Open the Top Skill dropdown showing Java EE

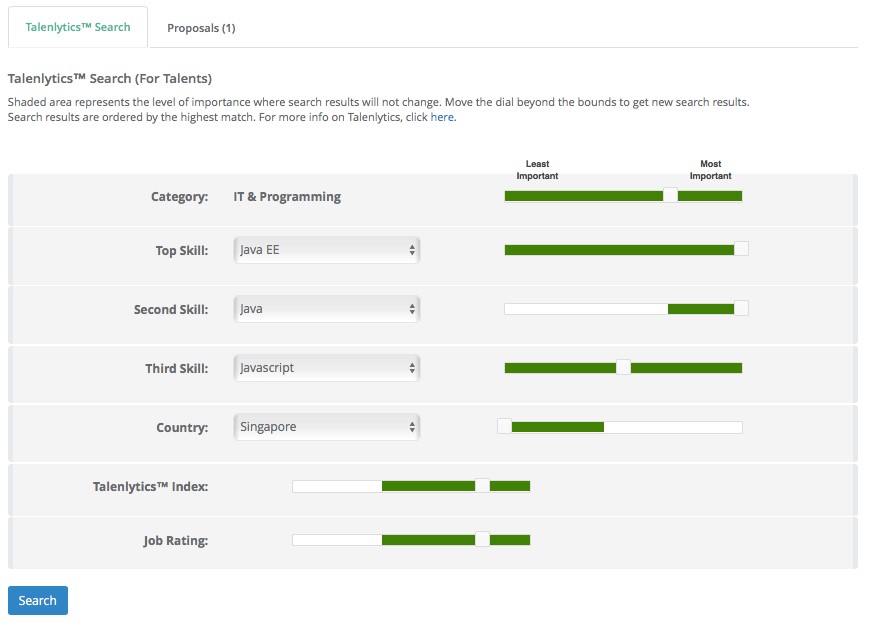(327, 250)
